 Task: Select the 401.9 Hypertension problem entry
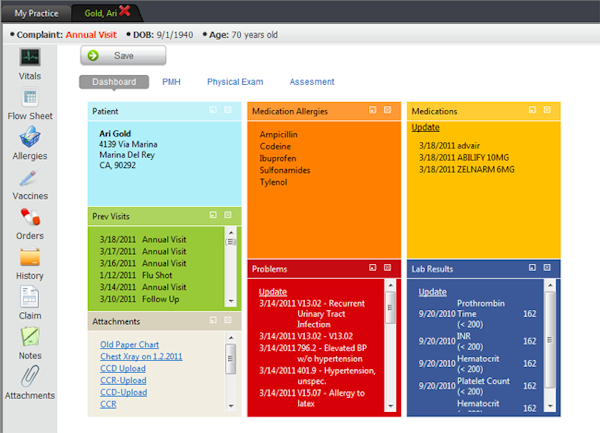tap(317, 376)
